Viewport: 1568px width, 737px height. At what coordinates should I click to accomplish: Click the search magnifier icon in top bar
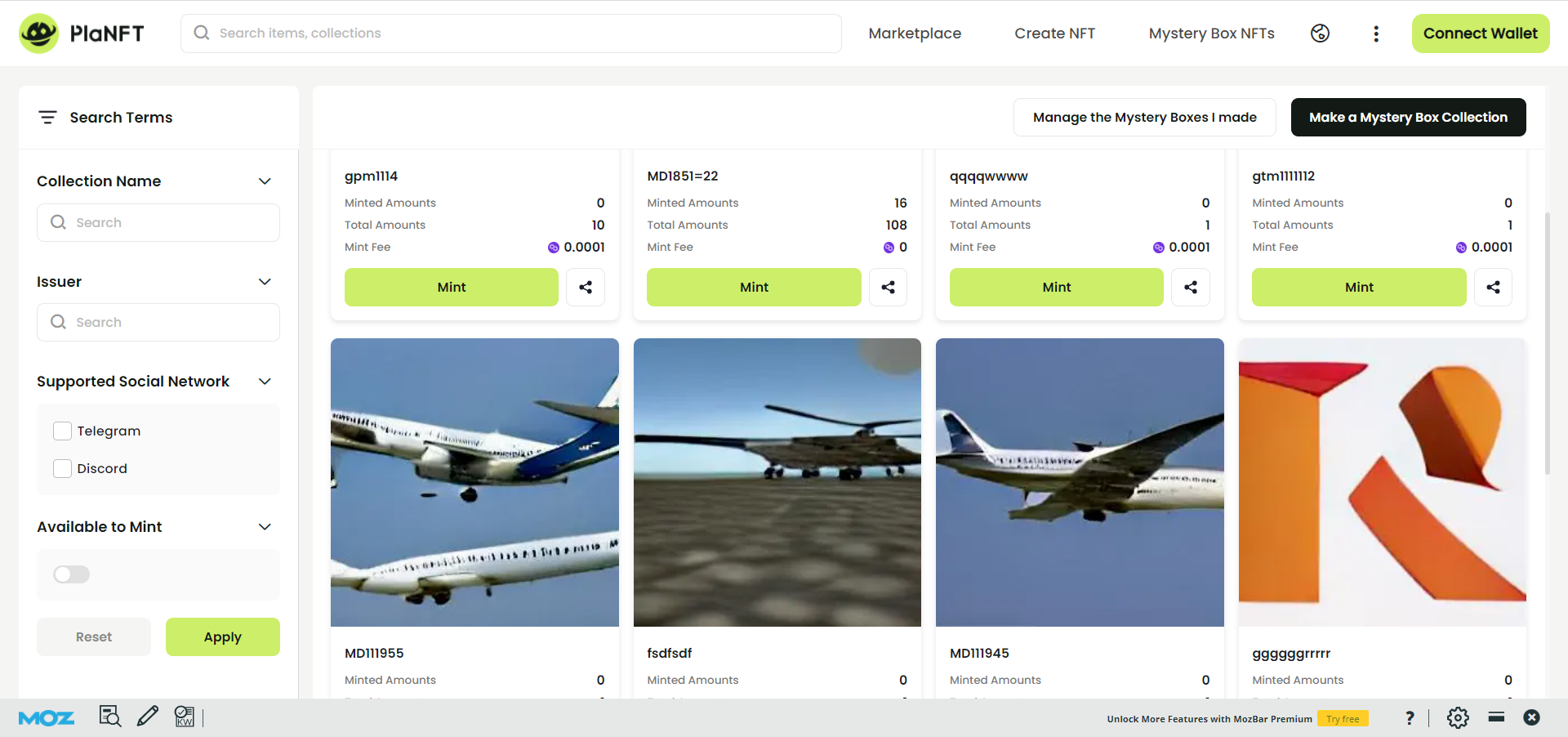[201, 33]
